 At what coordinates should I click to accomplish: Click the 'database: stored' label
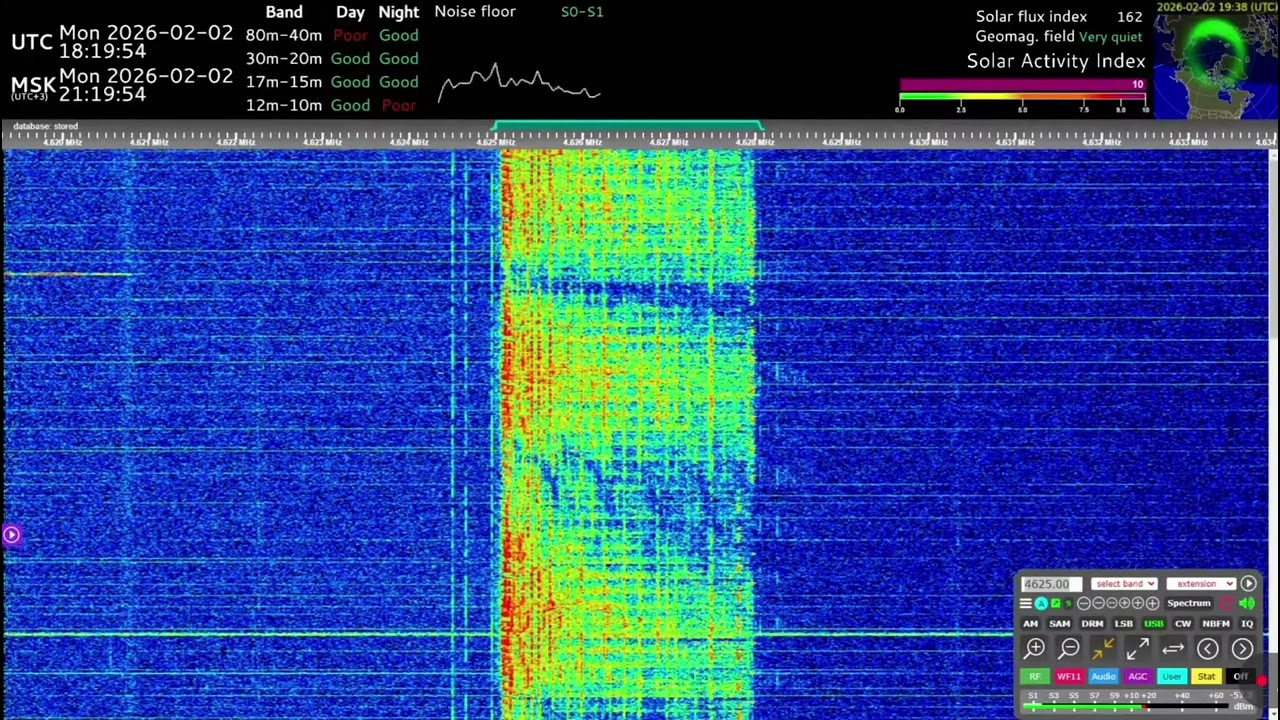(45, 126)
